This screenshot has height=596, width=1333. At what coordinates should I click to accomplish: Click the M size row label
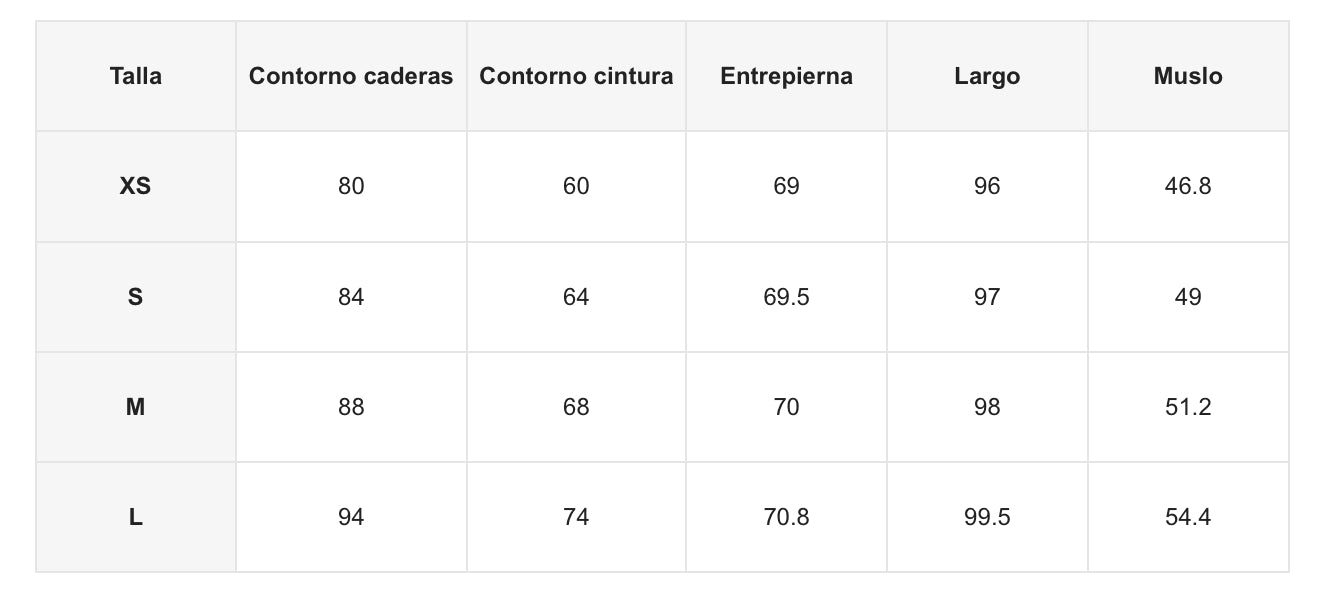pos(136,407)
